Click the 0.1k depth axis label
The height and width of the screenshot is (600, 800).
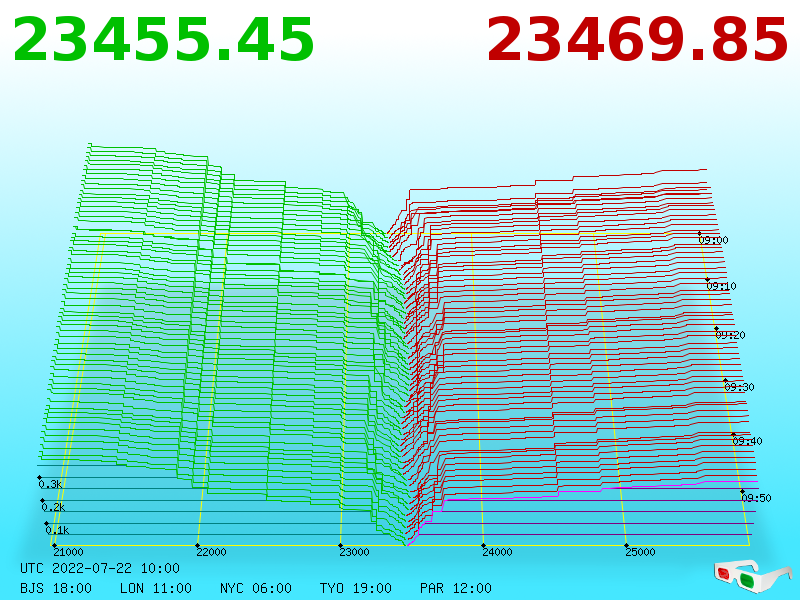pos(57,530)
